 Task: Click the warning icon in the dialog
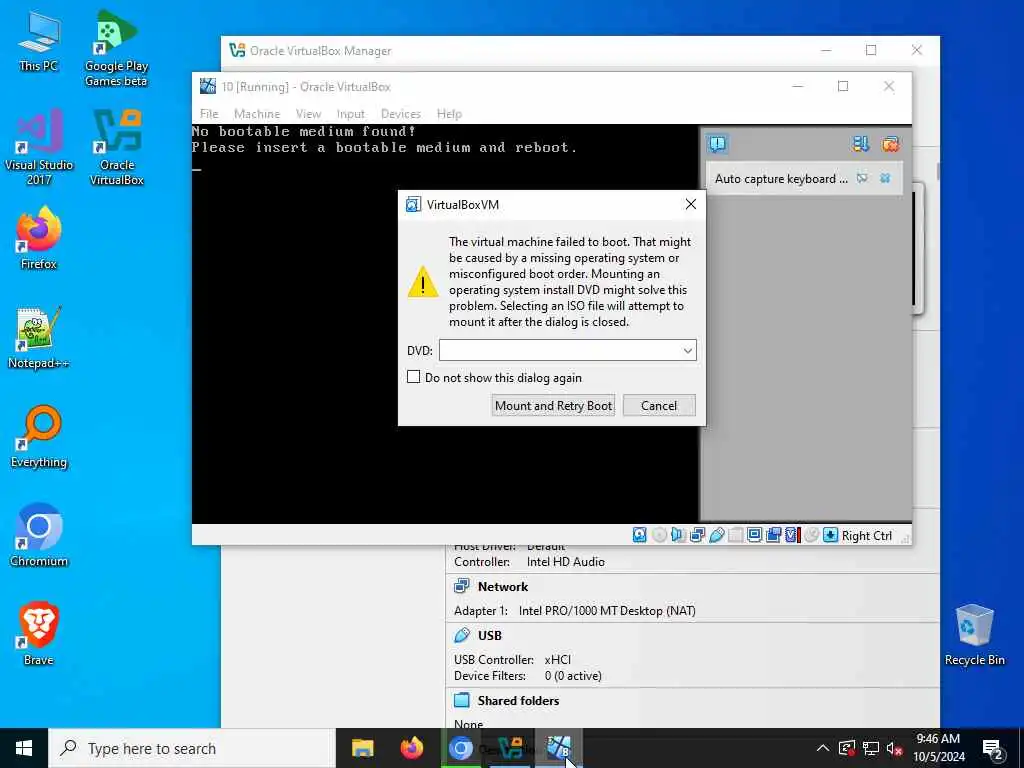click(x=423, y=281)
